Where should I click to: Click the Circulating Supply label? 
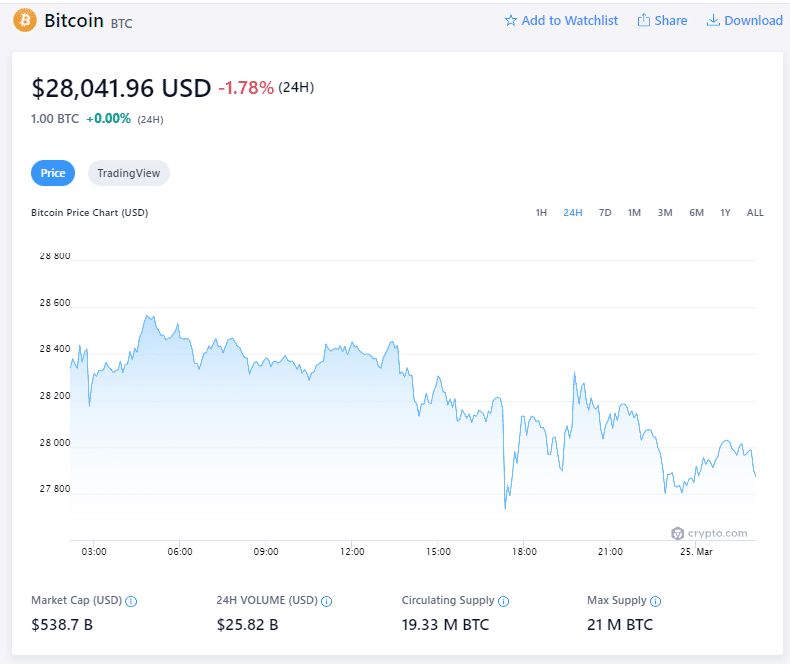(448, 601)
